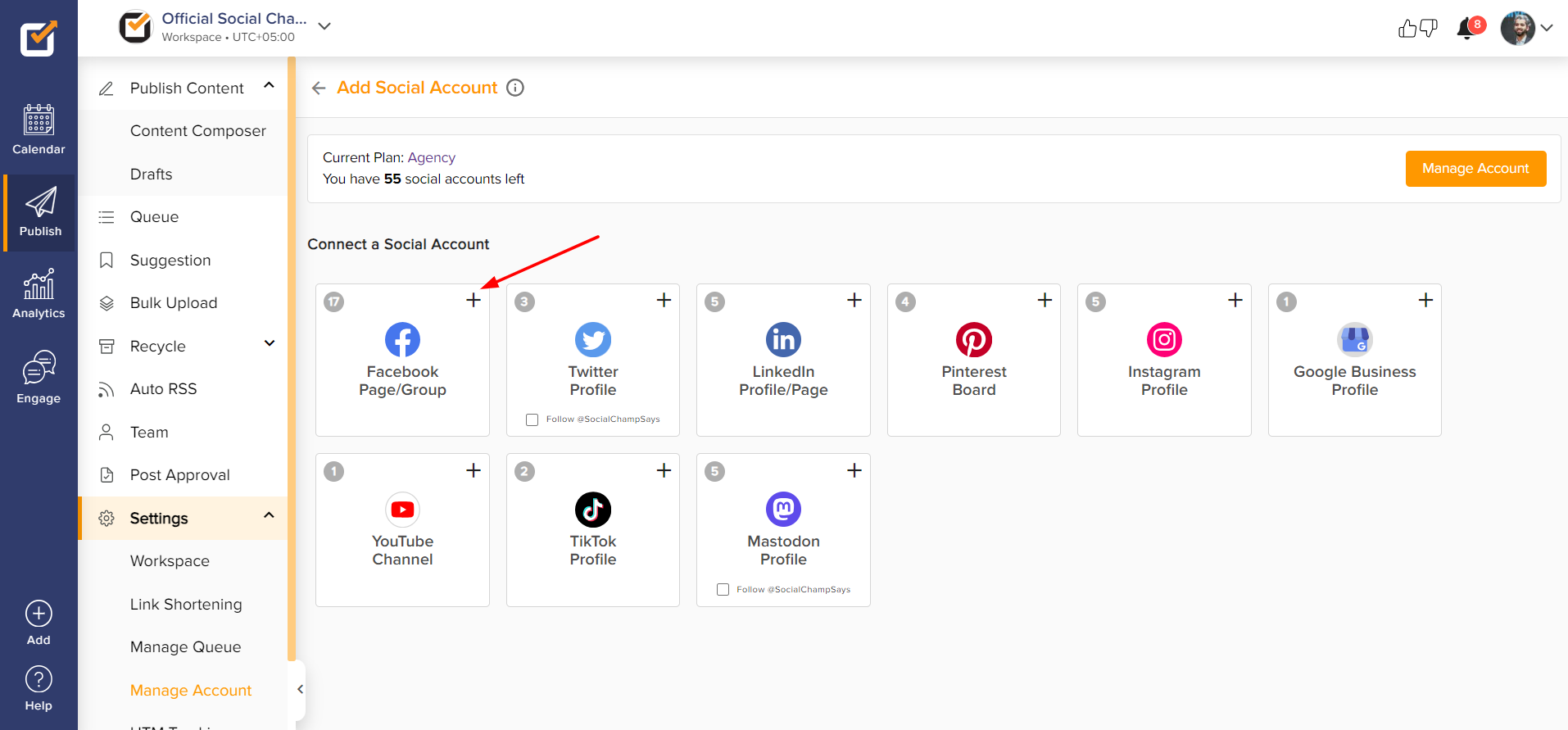This screenshot has height=730, width=1568.
Task: Click the TikTok Profile card label
Action: pos(593,551)
